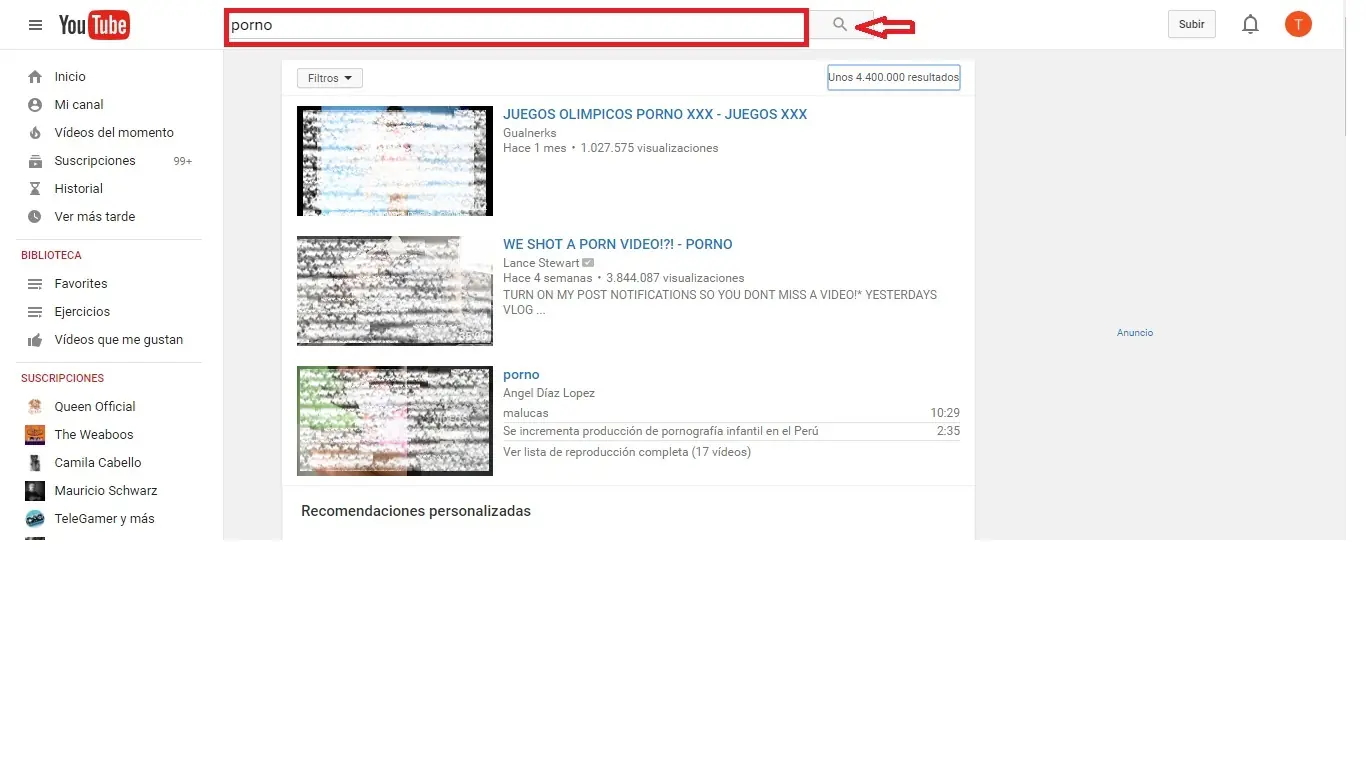Open the title link starting JUEGOS OLIMPICOS
1366x768 pixels.
[x=655, y=114]
